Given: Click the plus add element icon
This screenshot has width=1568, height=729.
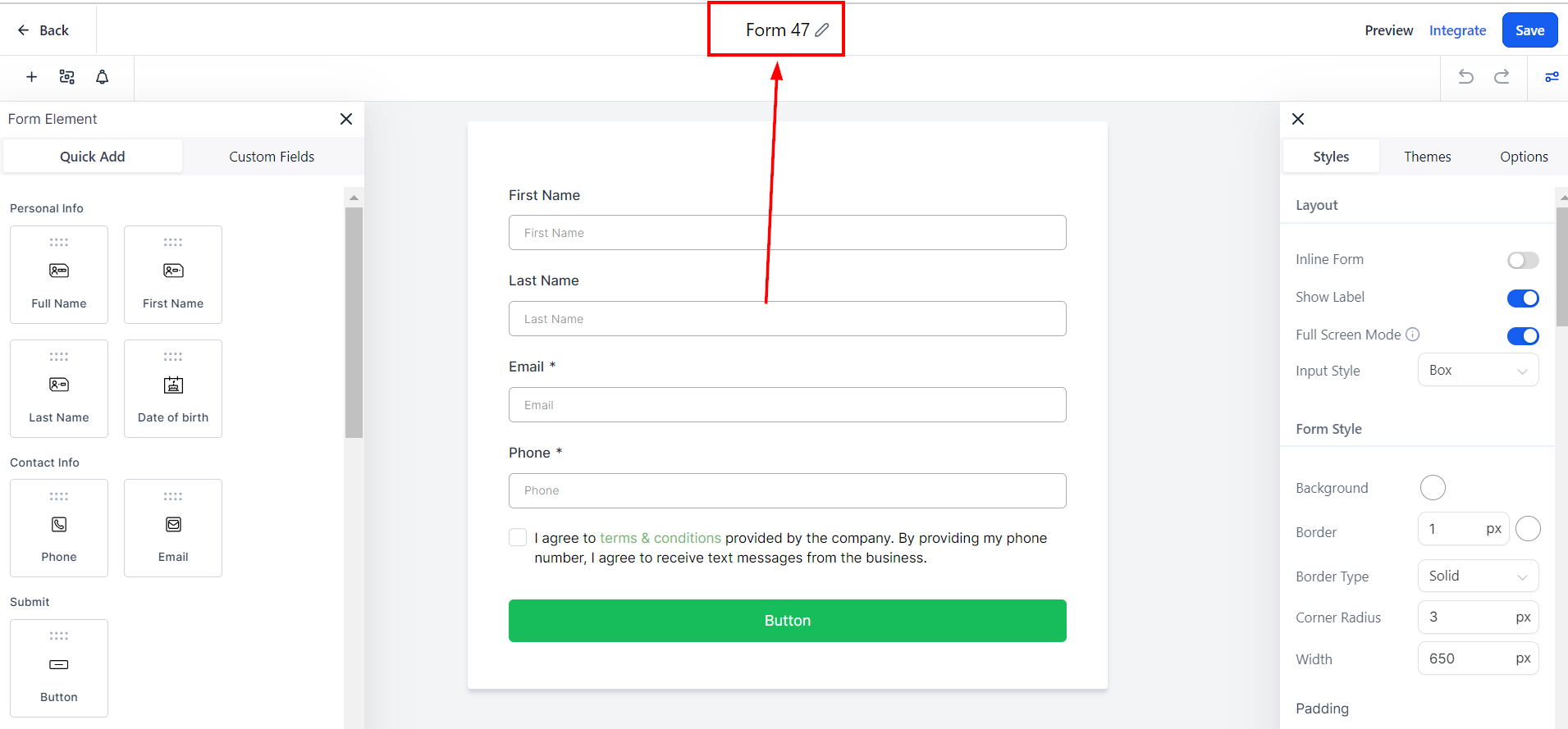Looking at the screenshot, I should pyautogui.click(x=32, y=77).
